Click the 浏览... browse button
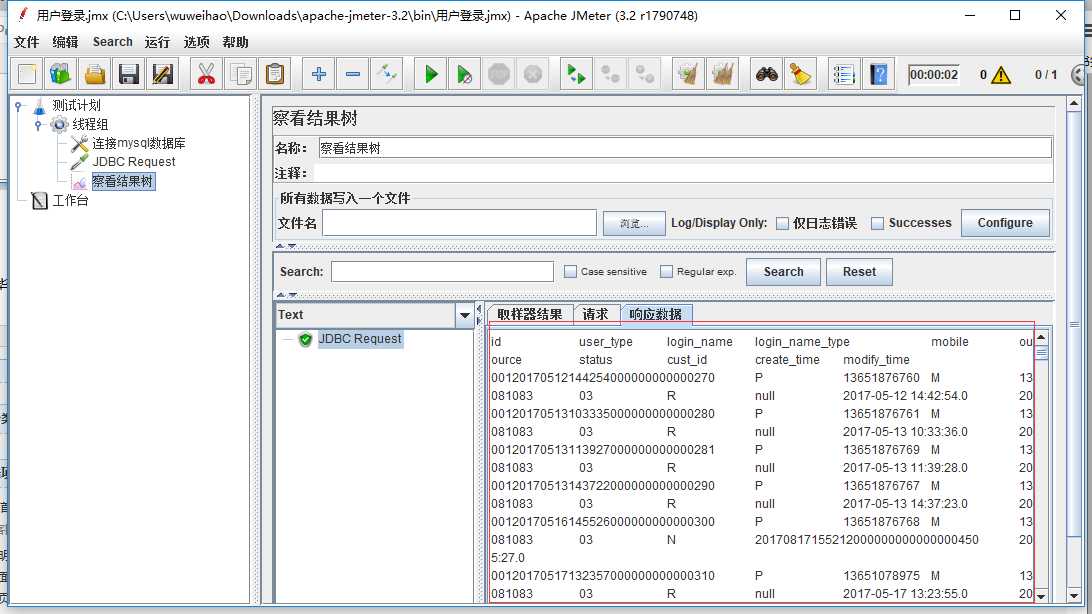 click(634, 223)
